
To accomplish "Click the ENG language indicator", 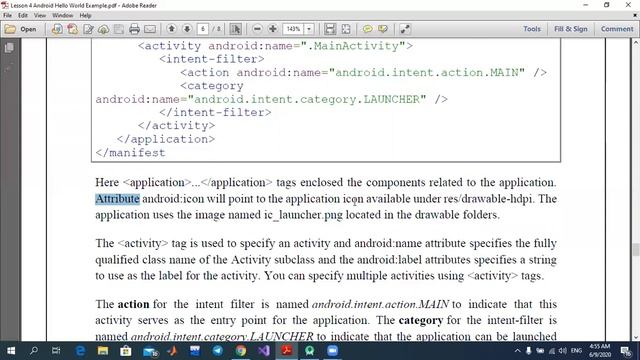I will point(576,351).
